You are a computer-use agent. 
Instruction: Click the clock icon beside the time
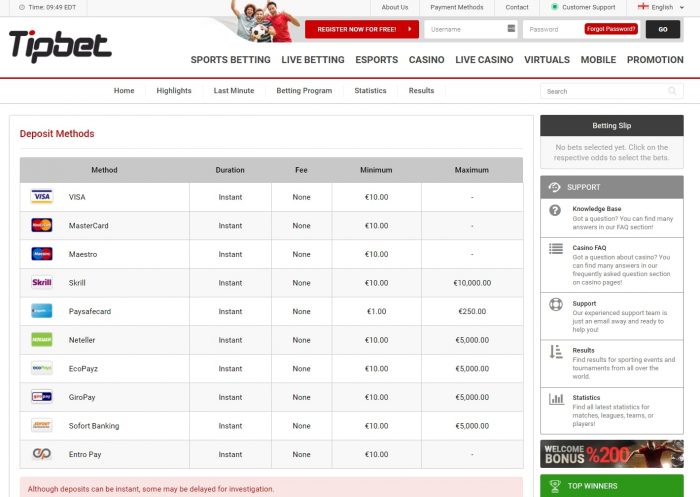tap(21, 7)
